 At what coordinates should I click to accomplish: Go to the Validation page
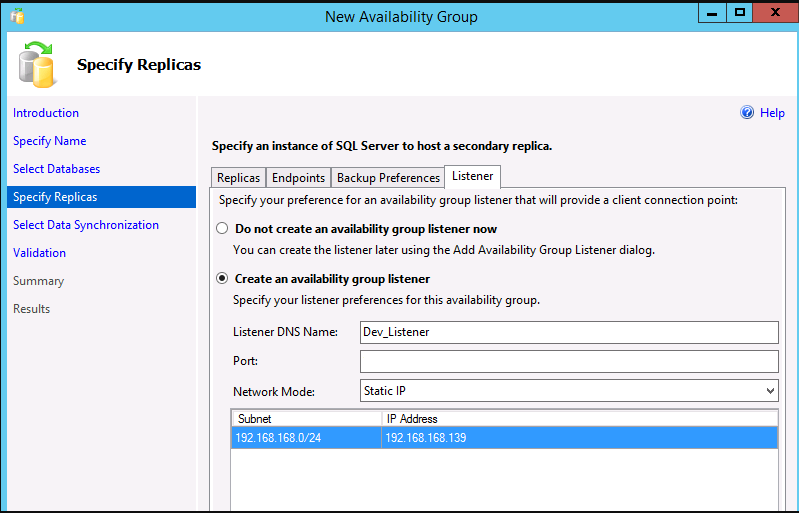(x=39, y=253)
